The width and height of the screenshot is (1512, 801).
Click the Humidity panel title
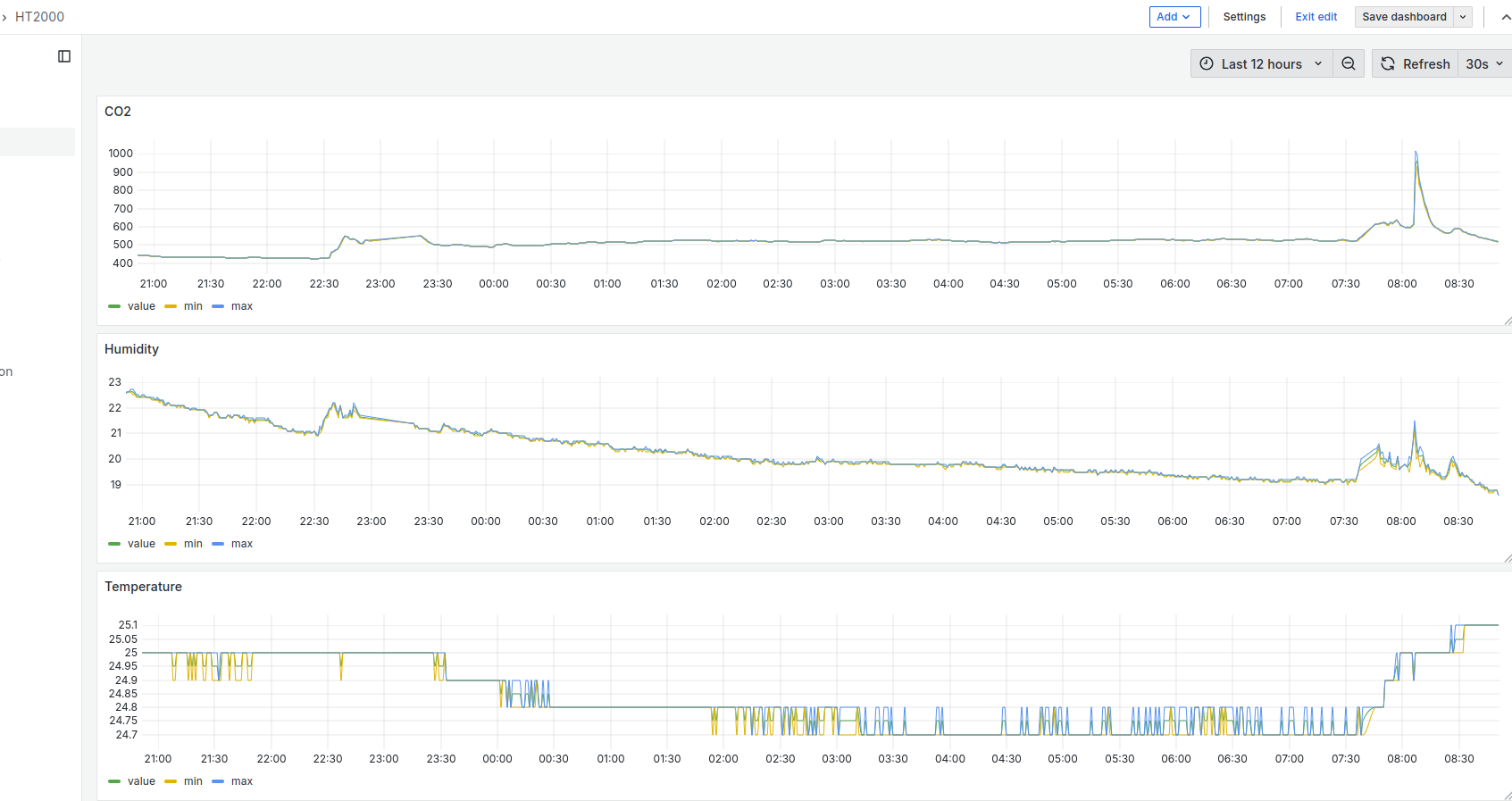pos(131,349)
